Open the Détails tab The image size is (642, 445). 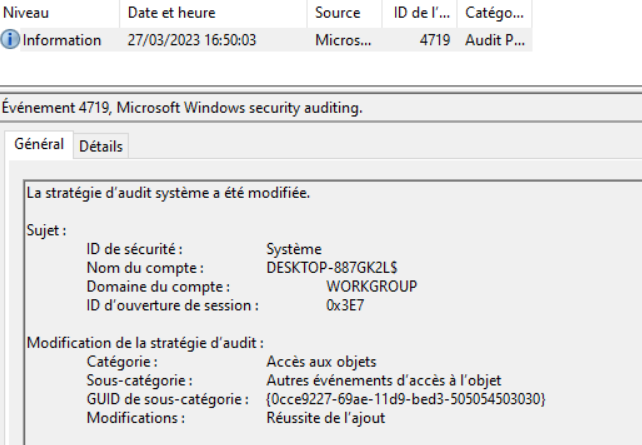100,146
